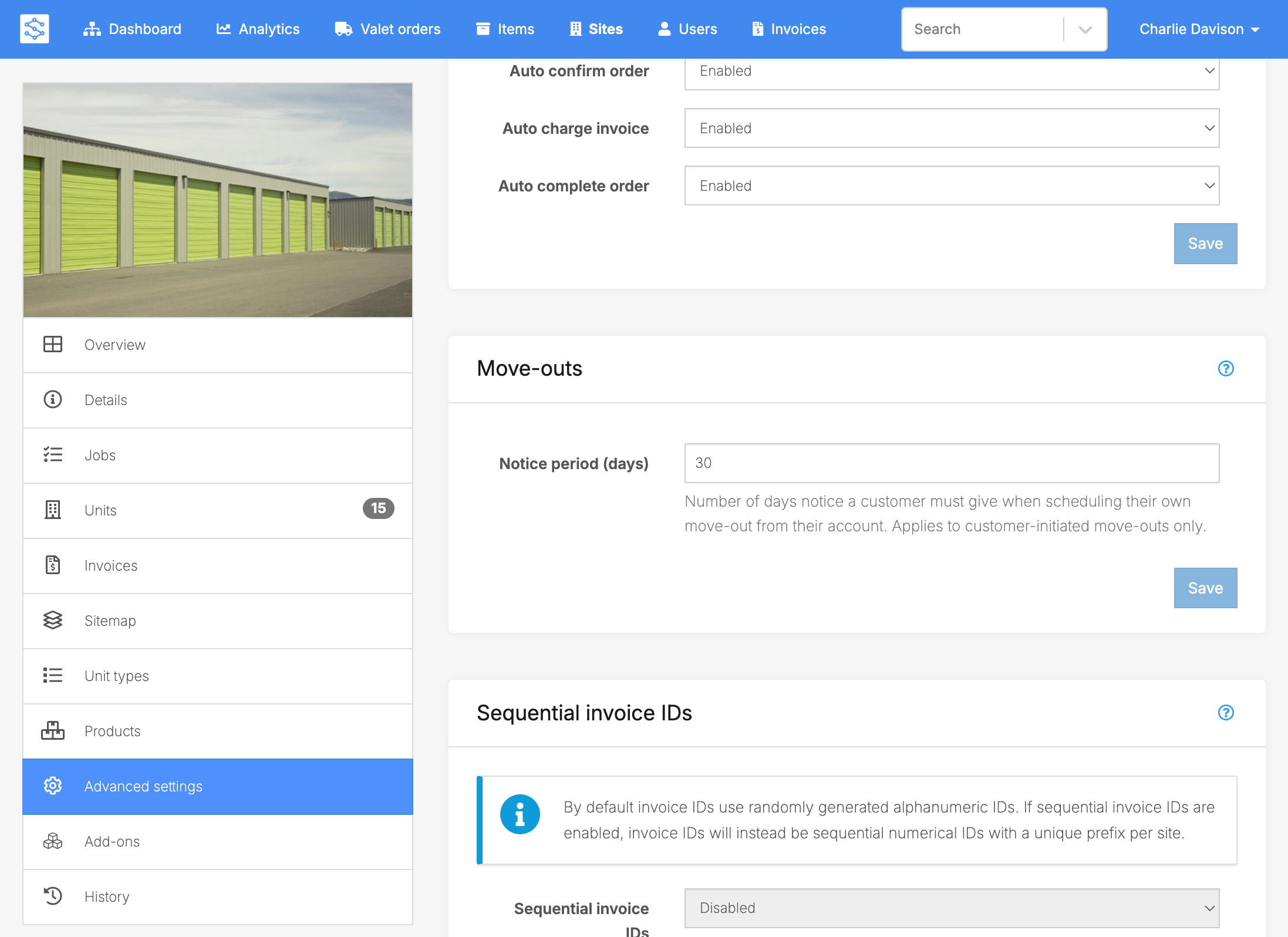This screenshot has height=937, width=1288.
Task: Click the Units count badge 15
Action: tap(379, 508)
